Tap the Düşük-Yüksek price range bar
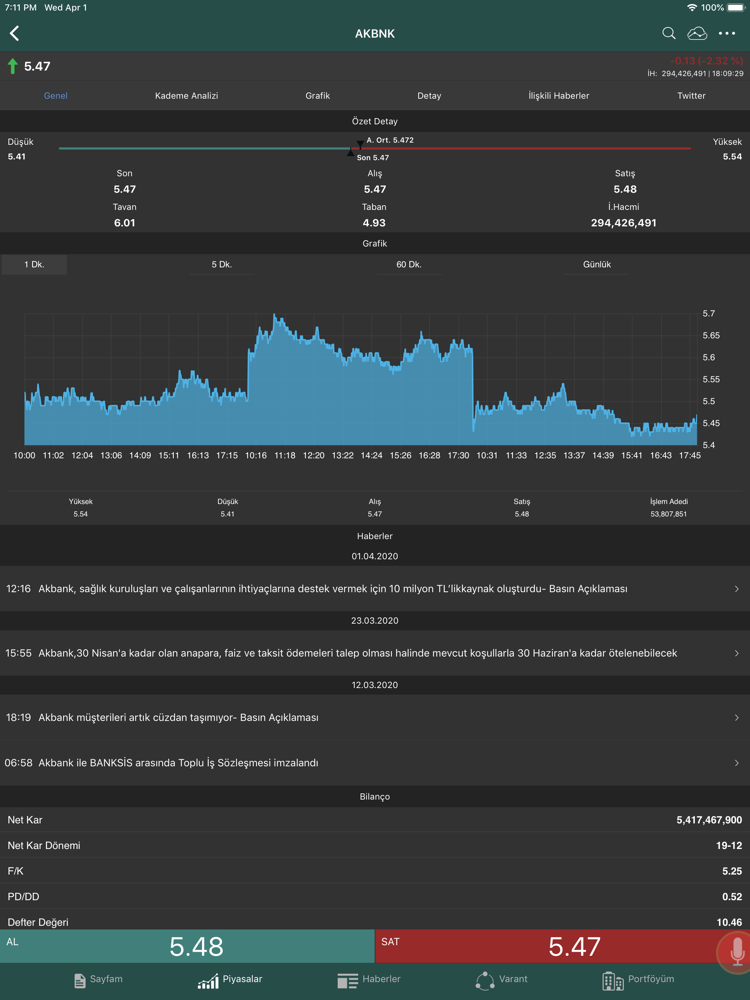This screenshot has width=750, height=1000. point(375,149)
